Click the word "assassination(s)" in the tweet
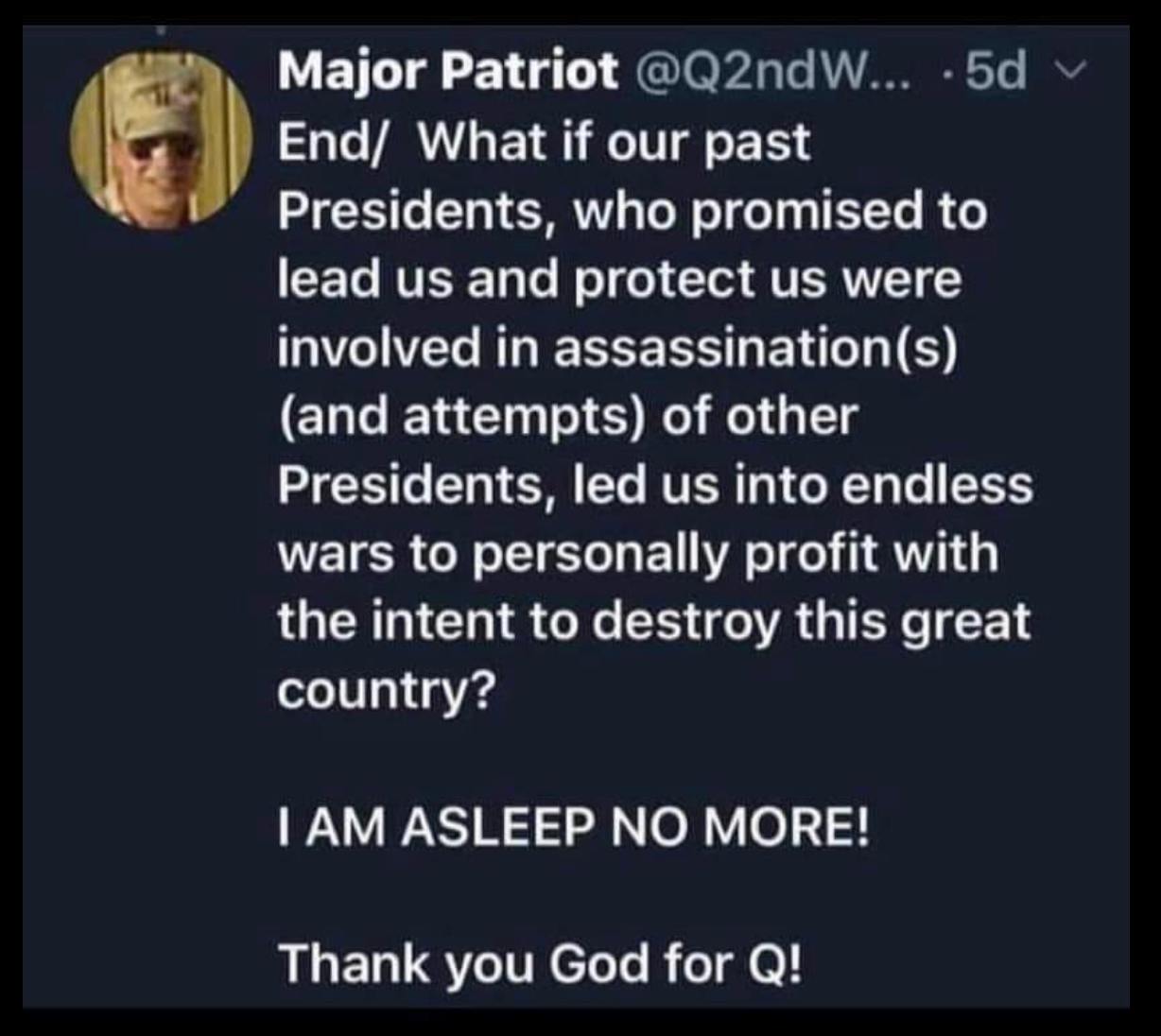Image resolution: width=1161 pixels, height=1036 pixels. pyautogui.click(x=755, y=349)
